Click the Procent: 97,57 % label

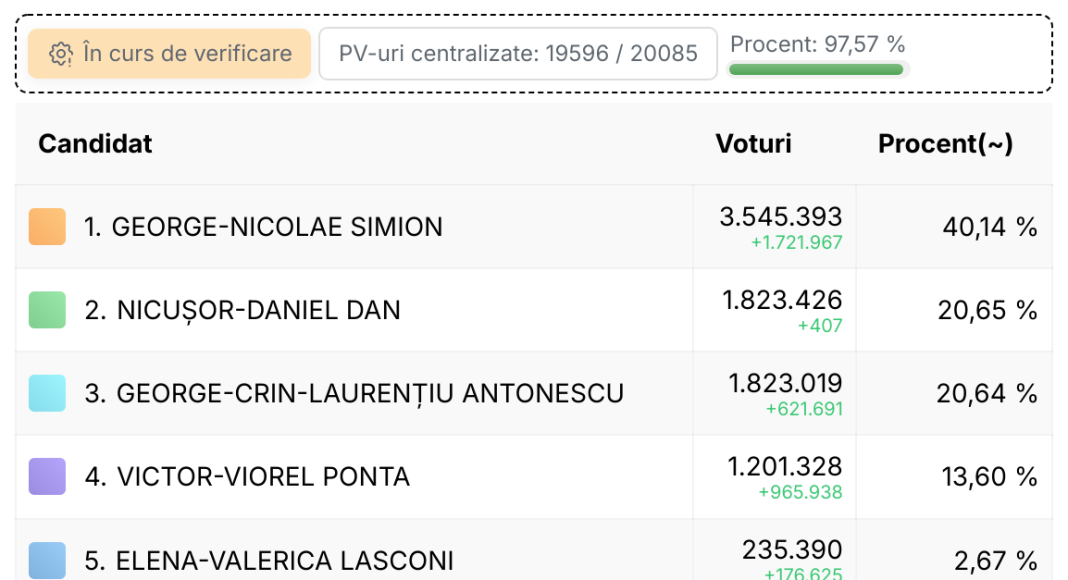pyautogui.click(x=817, y=44)
